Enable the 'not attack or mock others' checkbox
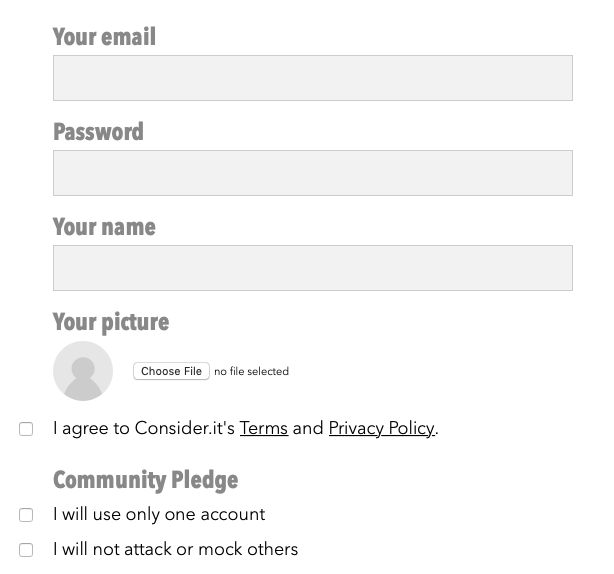The image size is (614, 574). pos(26,550)
